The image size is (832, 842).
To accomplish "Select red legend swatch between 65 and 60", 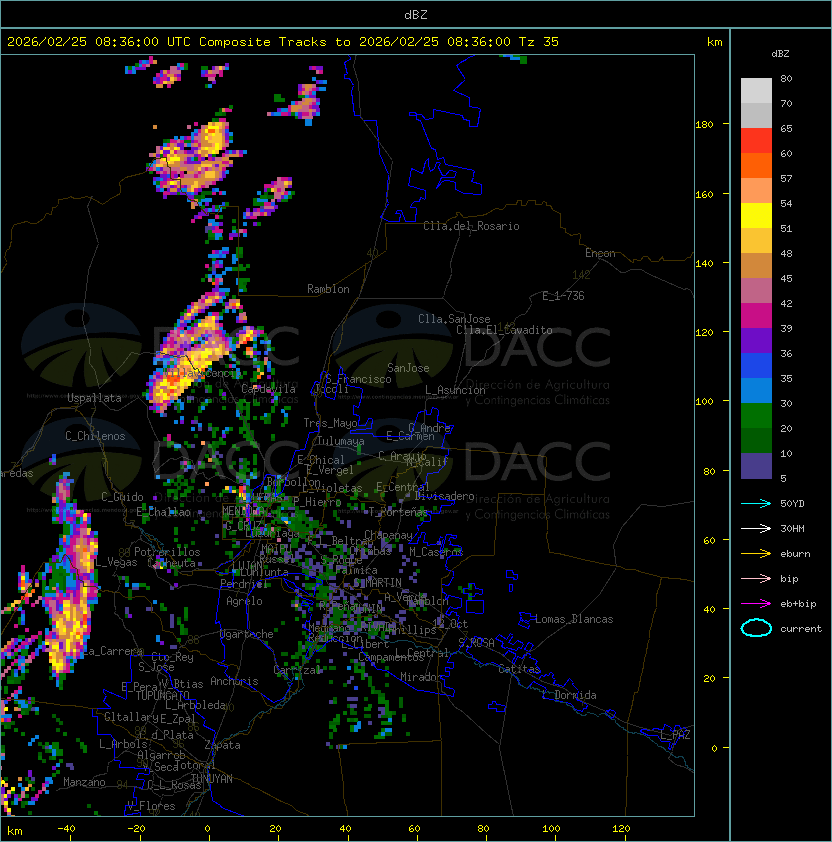I will [x=756, y=141].
